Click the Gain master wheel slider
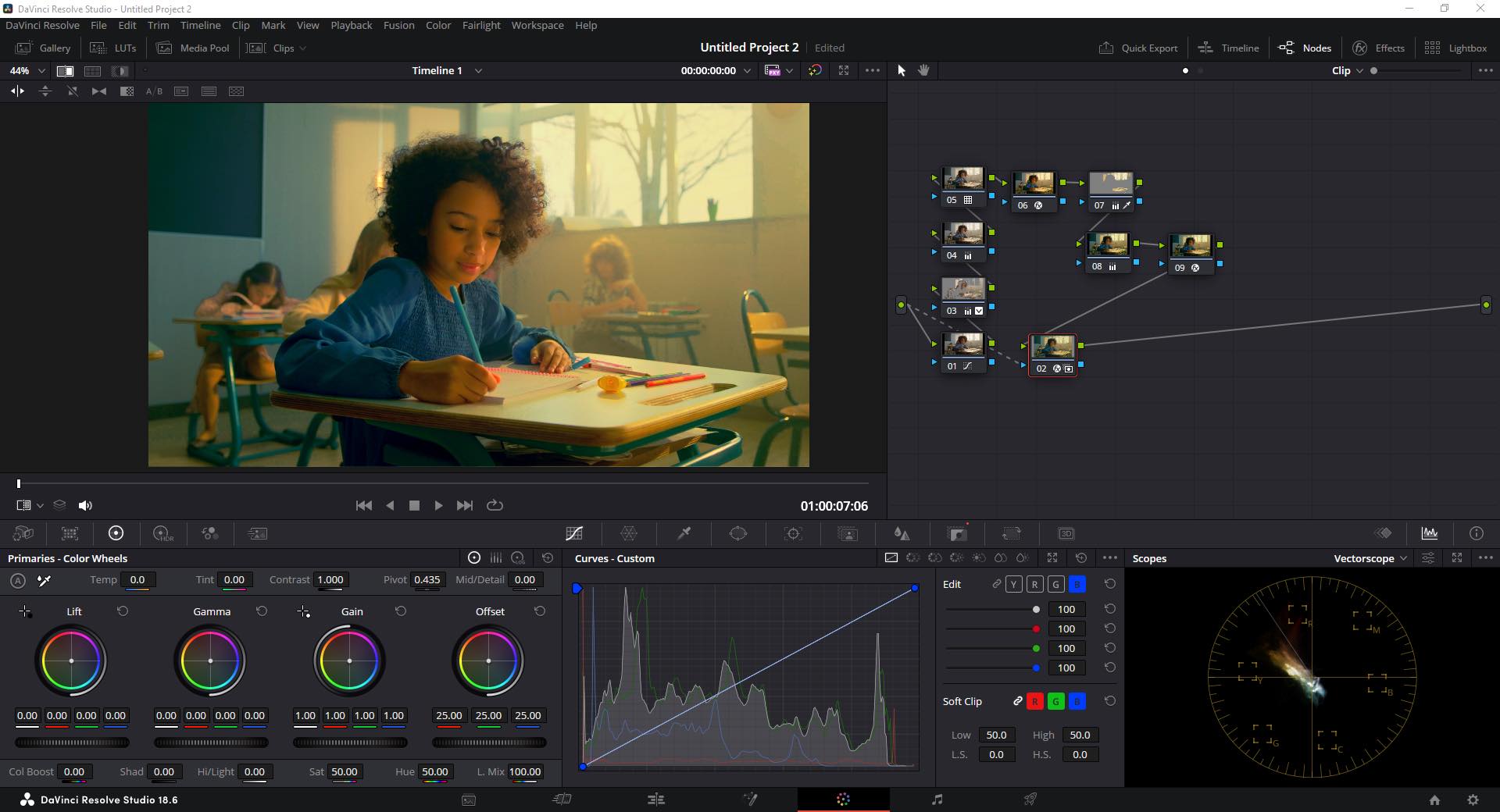This screenshot has width=1500, height=812. point(350,743)
